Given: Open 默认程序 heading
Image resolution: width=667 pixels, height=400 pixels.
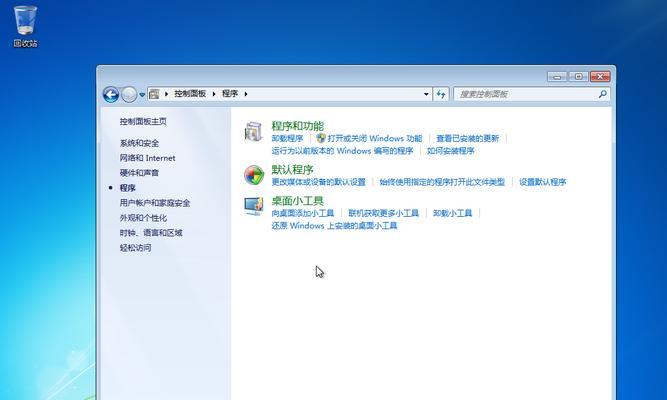Looking at the screenshot, I should click(x=292, y=169).
